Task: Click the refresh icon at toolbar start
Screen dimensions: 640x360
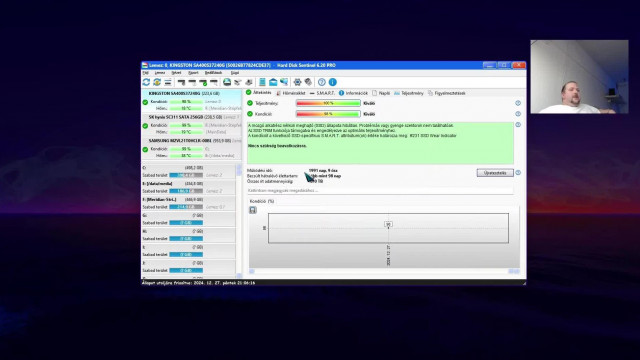Action: point(146,82)
